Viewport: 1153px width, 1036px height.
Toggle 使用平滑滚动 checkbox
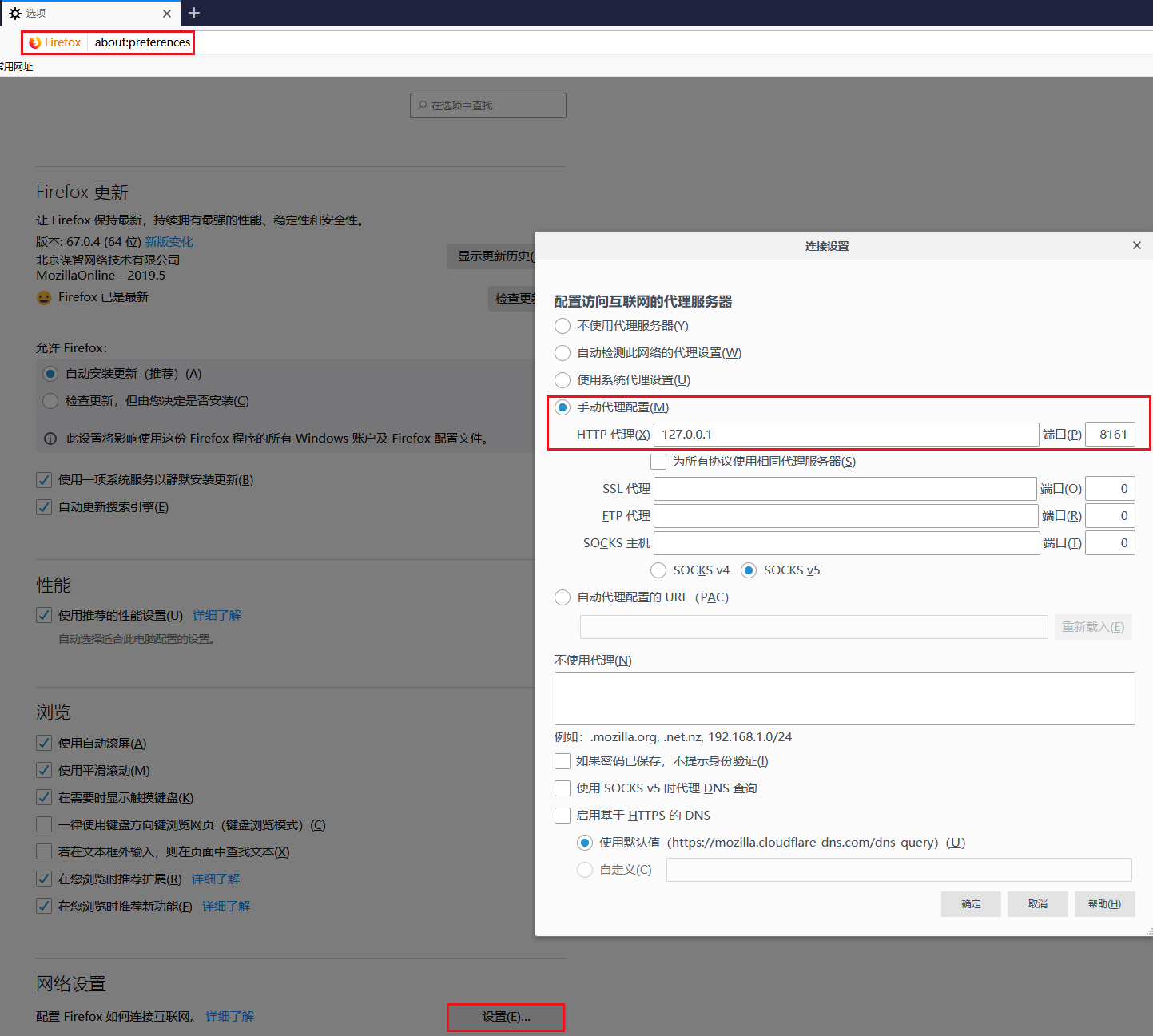44,770
